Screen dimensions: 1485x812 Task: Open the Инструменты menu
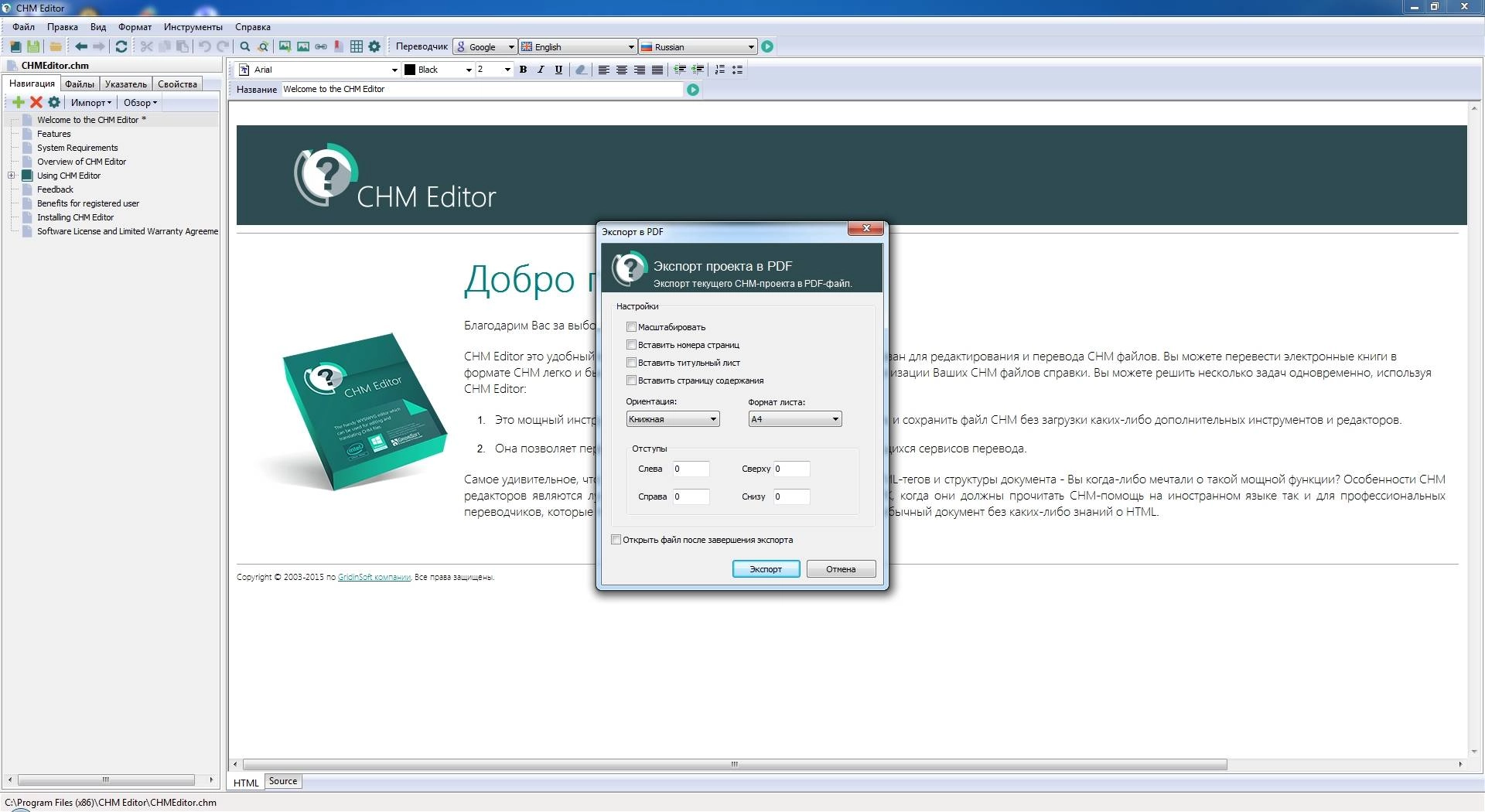(x=193, y=27)
